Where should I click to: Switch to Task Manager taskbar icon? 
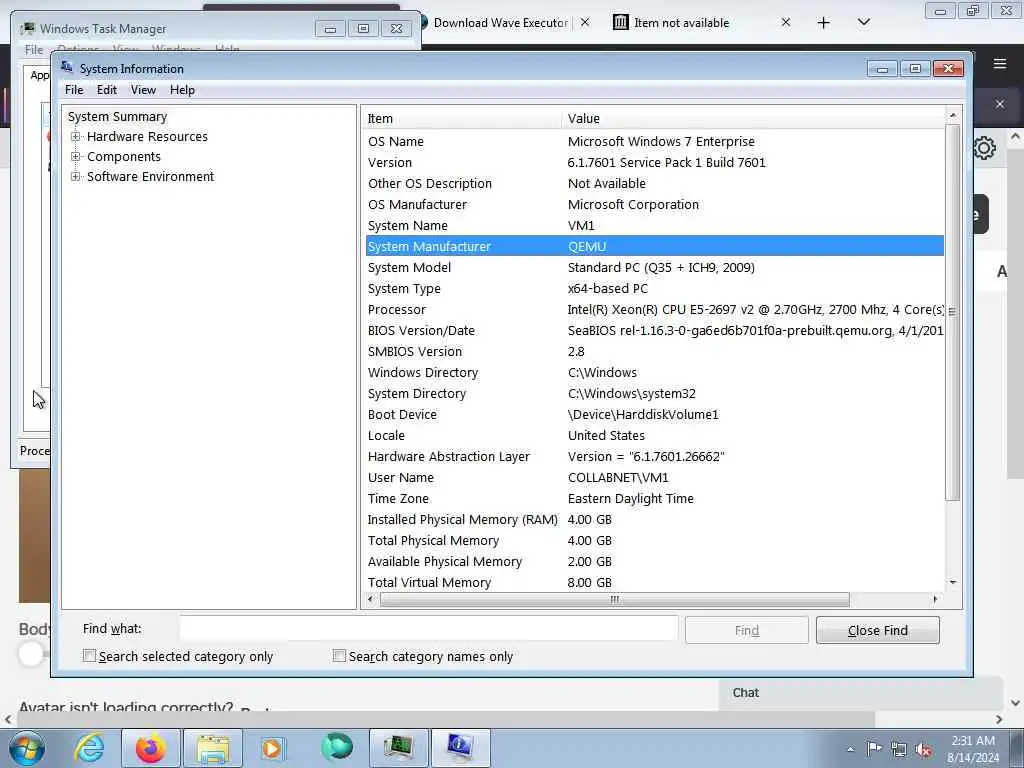[x=398, y=748]
